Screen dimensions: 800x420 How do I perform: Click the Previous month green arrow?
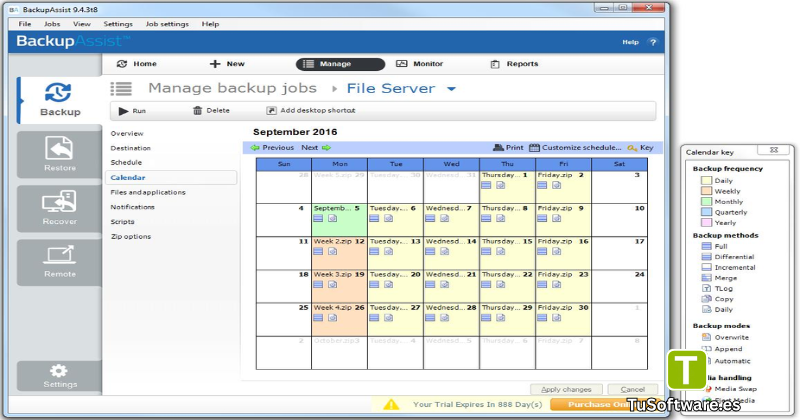click(x=255, y=147)
